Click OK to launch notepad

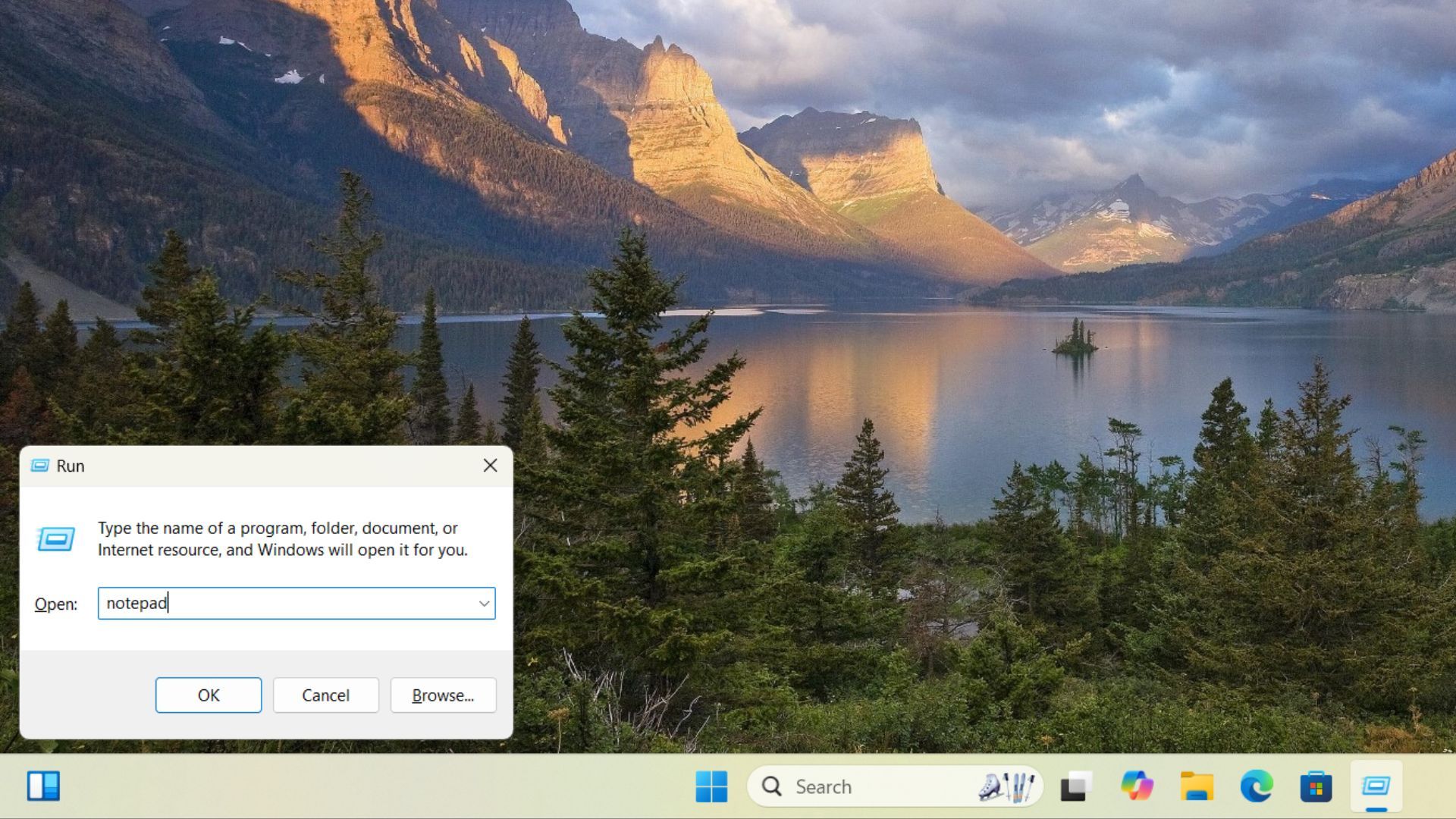tap(208, 695)
